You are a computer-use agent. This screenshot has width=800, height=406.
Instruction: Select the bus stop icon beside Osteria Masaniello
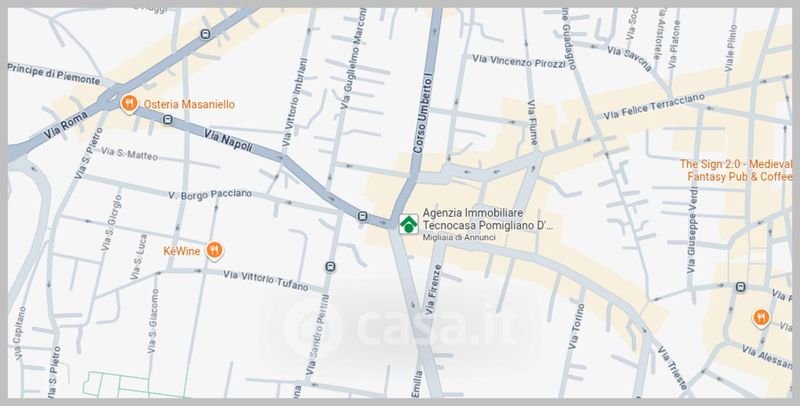coord(167,120)
